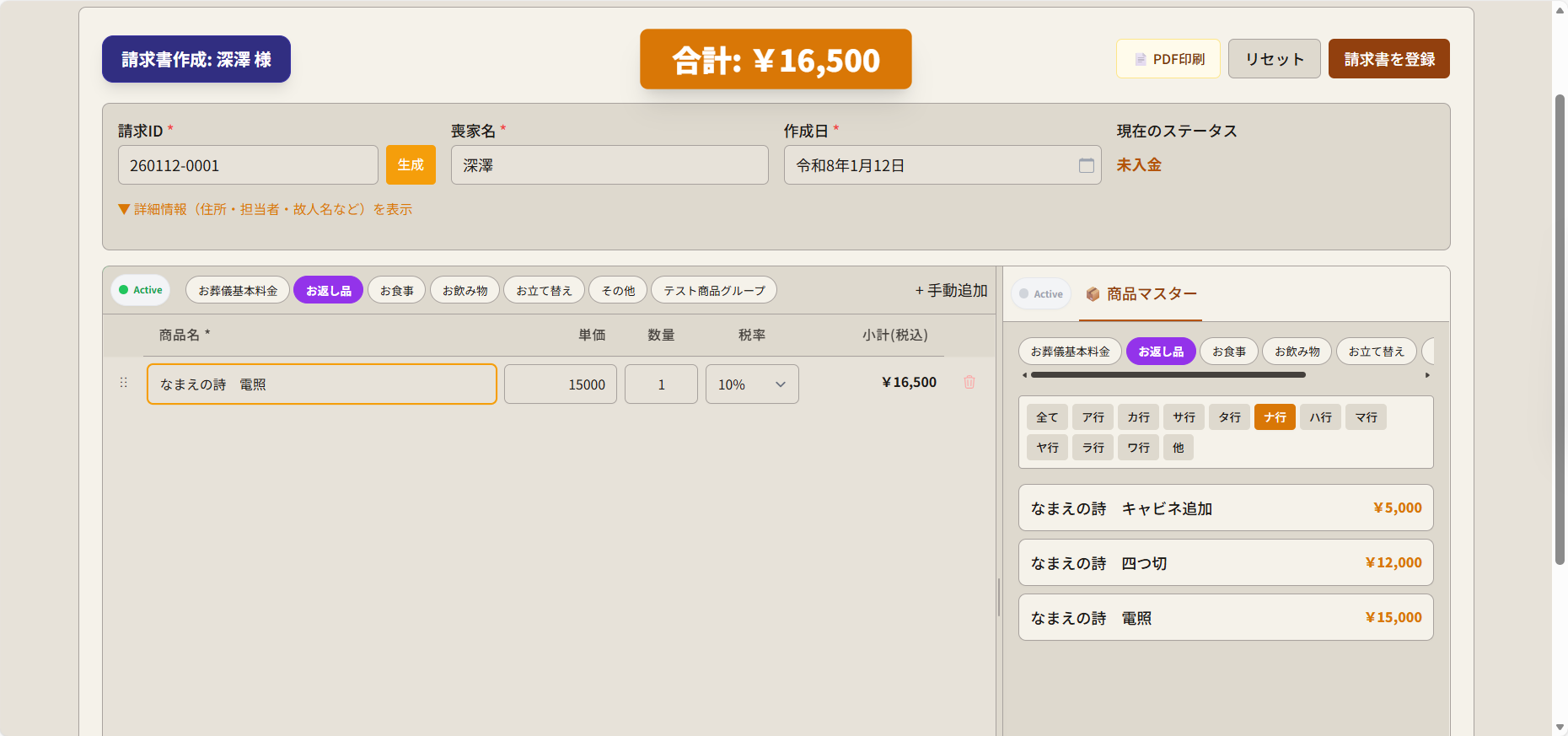Toggle the 商品マスター panel Active indicator

click(1041, 294)
